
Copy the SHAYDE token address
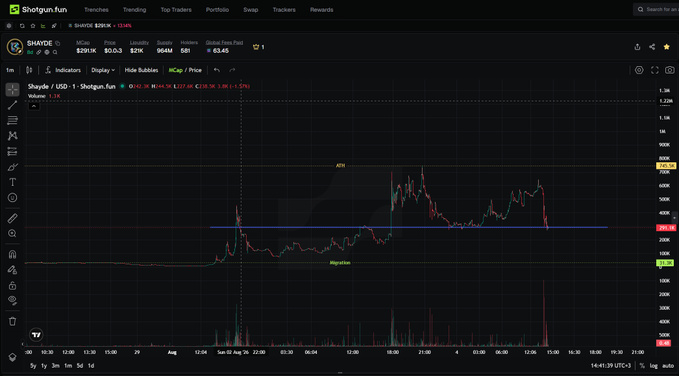click(x=58, y=43)
